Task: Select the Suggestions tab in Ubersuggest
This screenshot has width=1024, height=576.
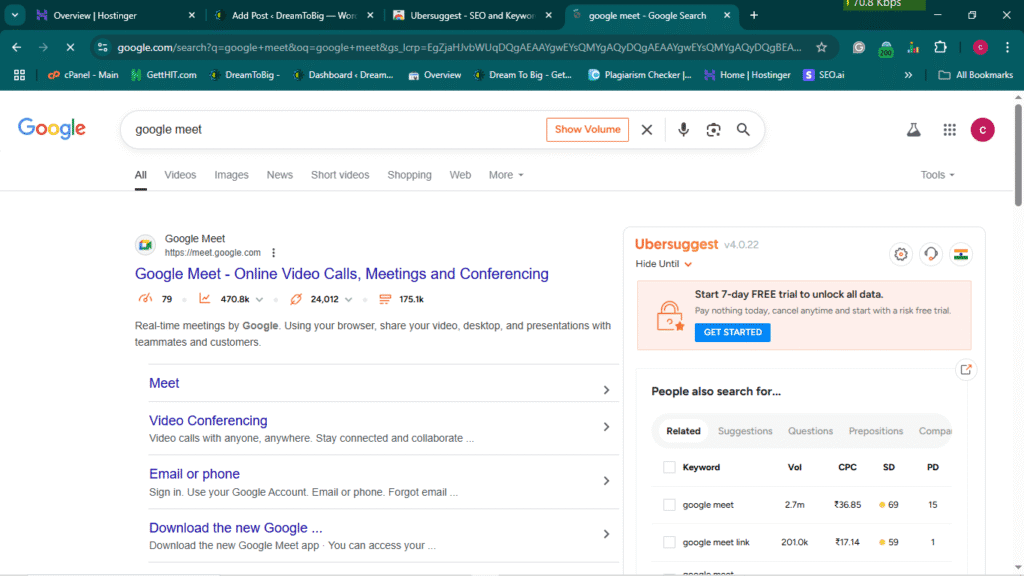Action: tap(745, 431)
